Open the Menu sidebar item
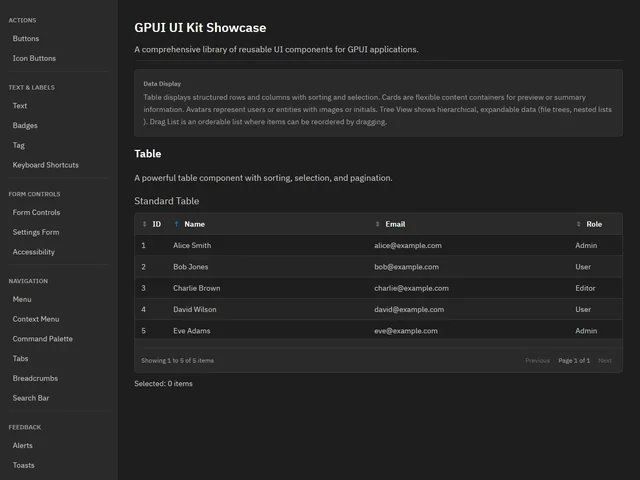Viewport: 640px width, 480px height. [x=22, y=299]
